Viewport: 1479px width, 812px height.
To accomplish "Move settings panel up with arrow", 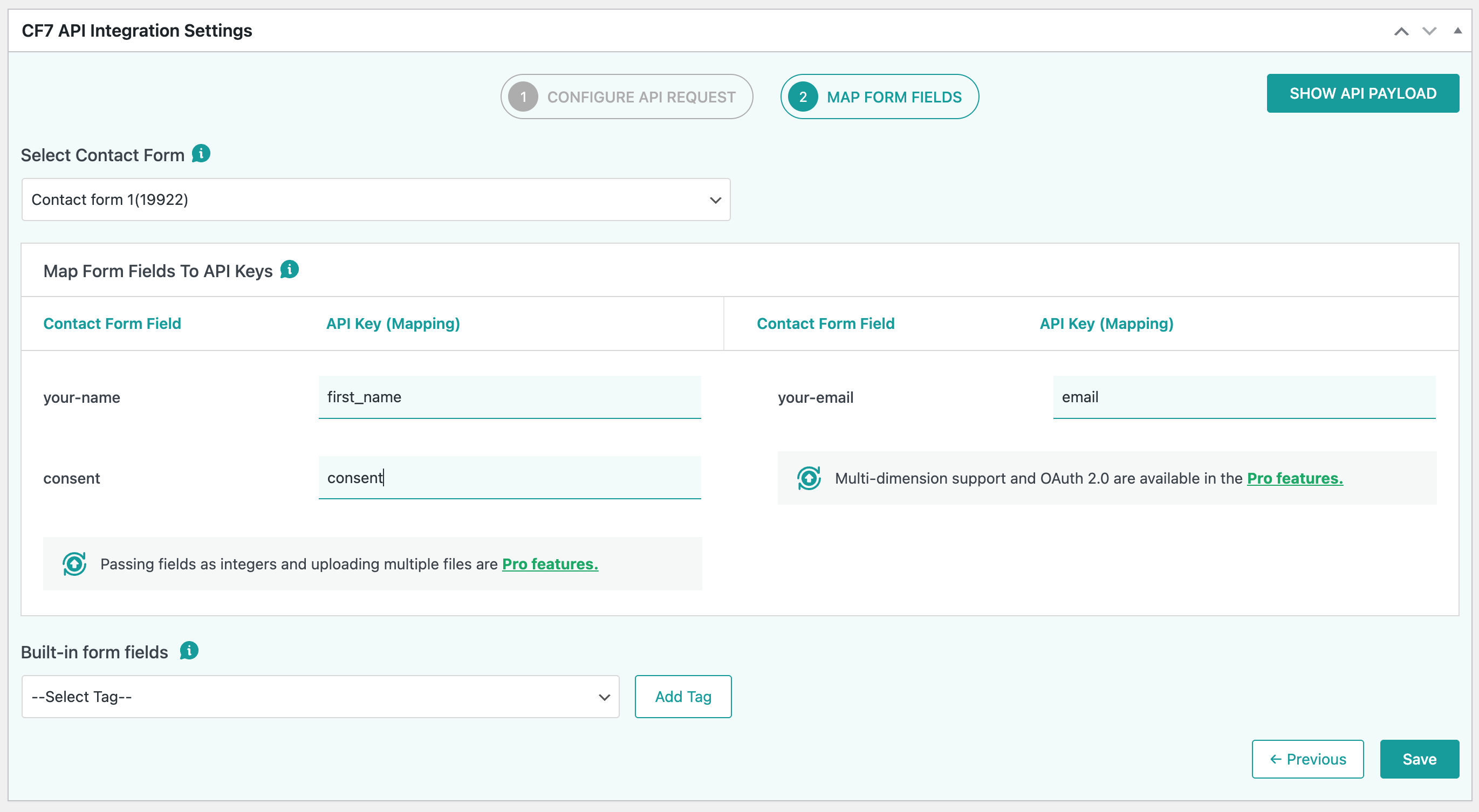I will [1401, 31].
